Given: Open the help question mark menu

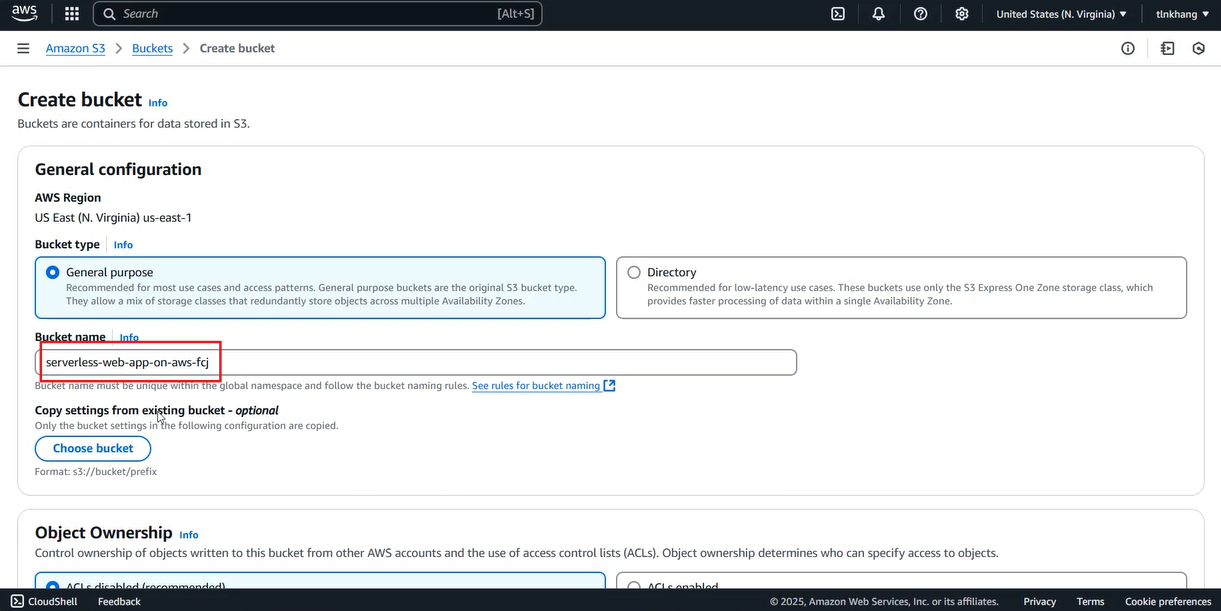Looking at the screenshot, I should click(921, 14).
